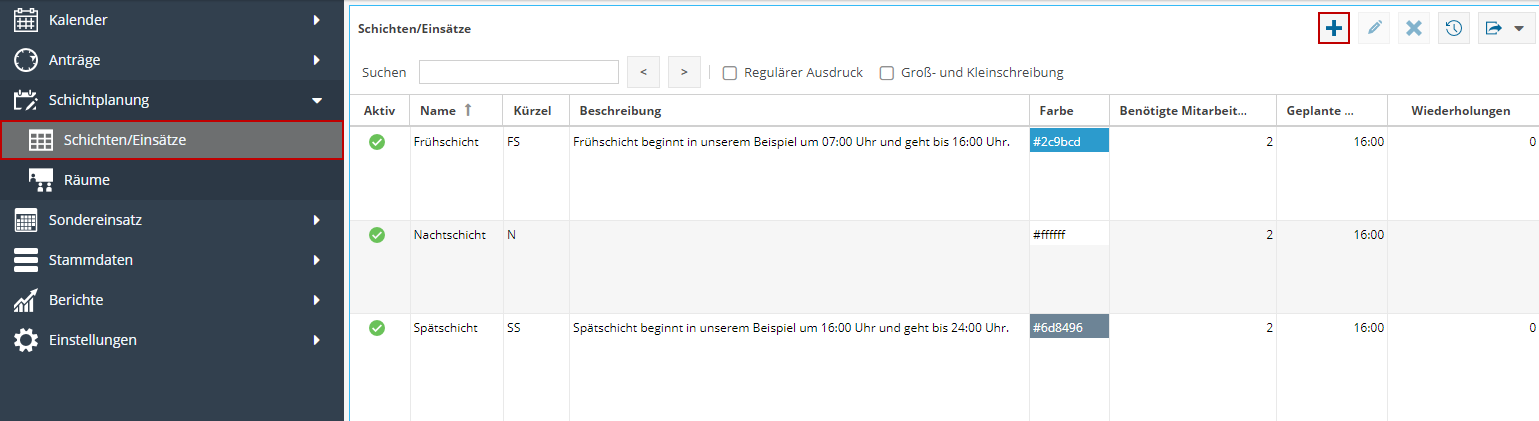Click the Berichte chart icon

[26, 300]
